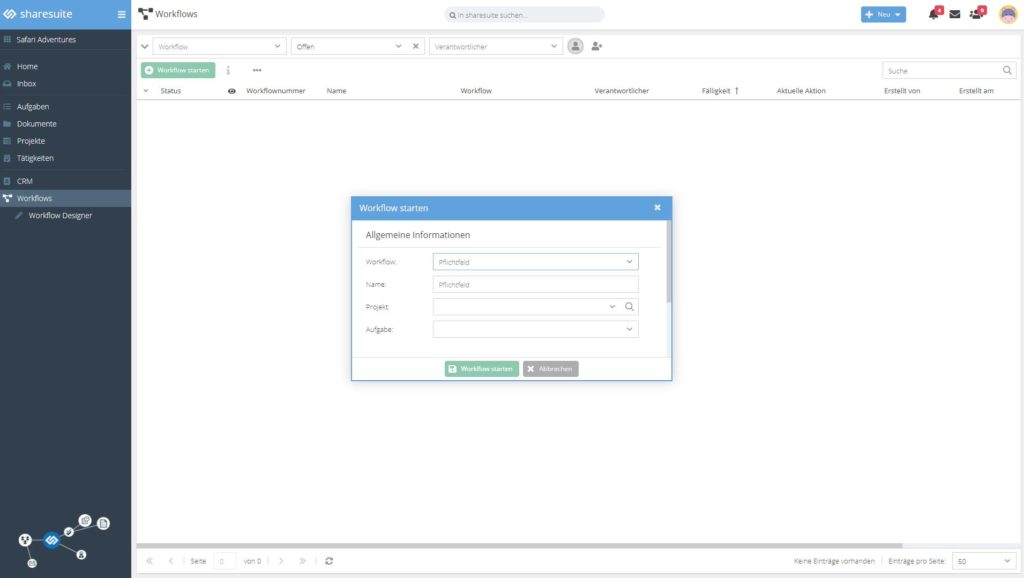Toggle the person filter icon
The image size is (1024, 578).
[575, 46]
